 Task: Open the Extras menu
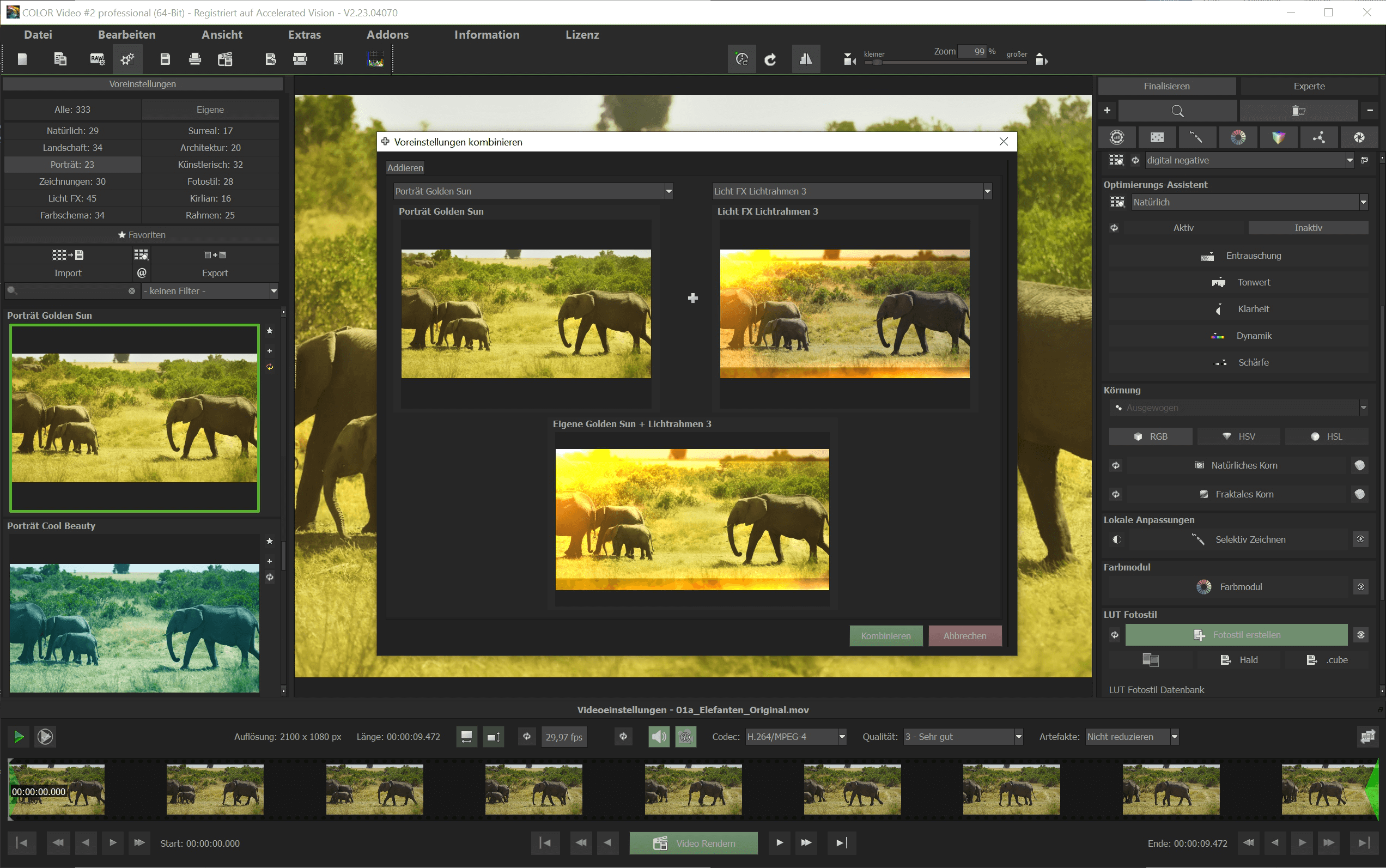coord(303,34)
